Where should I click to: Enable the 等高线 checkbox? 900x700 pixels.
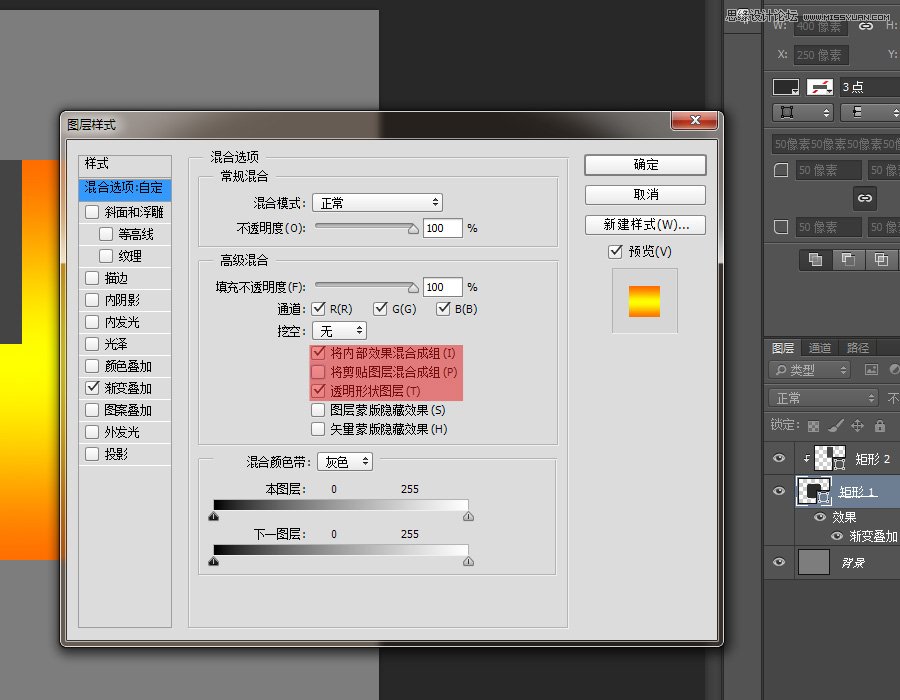[x=106, y=234]
